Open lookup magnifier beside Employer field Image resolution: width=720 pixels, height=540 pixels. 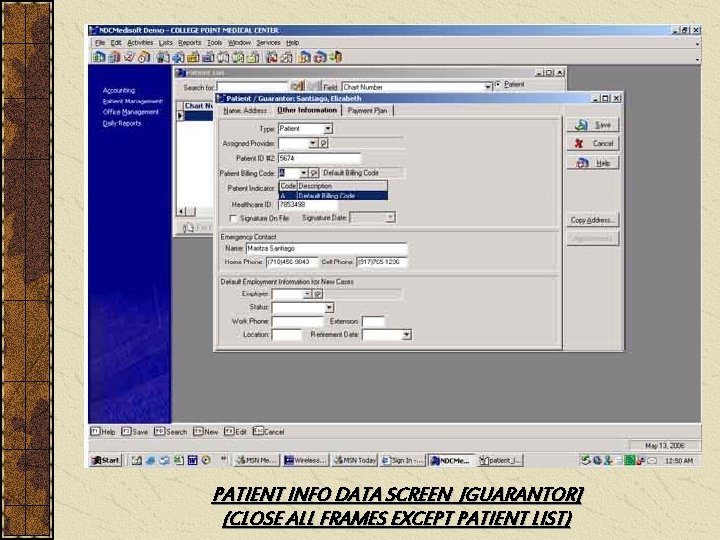[318, 294]
